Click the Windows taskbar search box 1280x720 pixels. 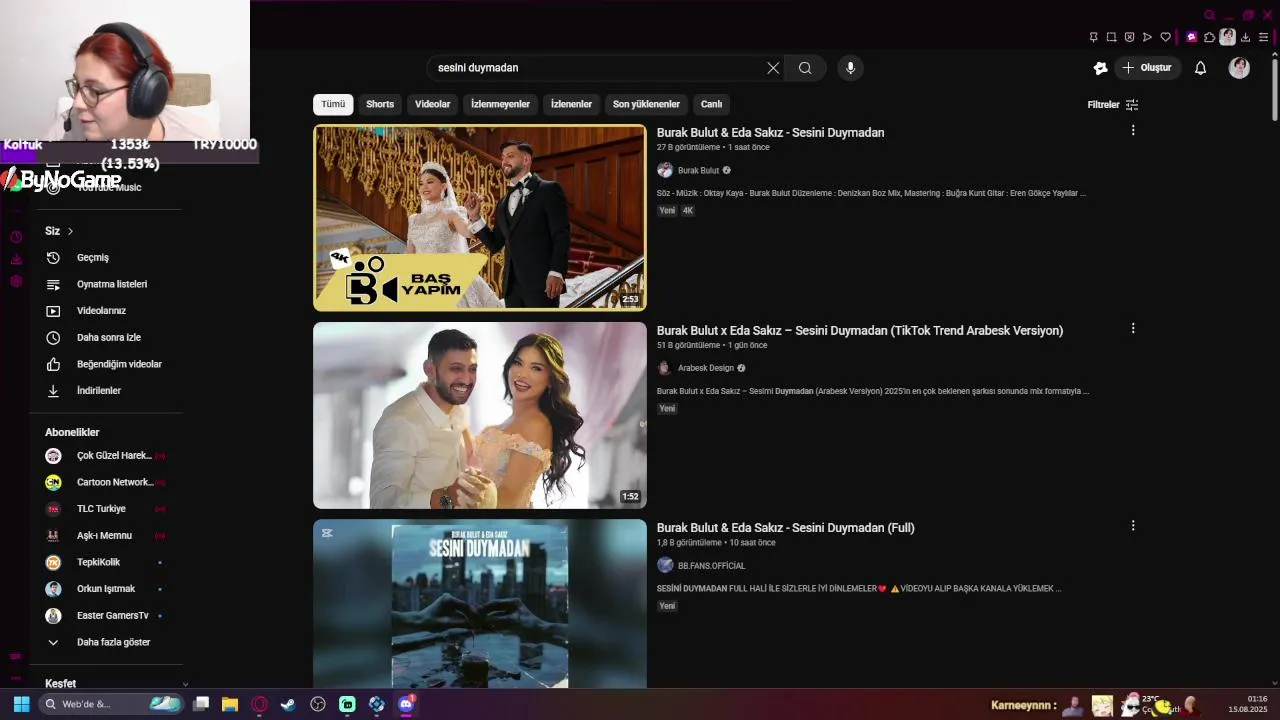112,704
